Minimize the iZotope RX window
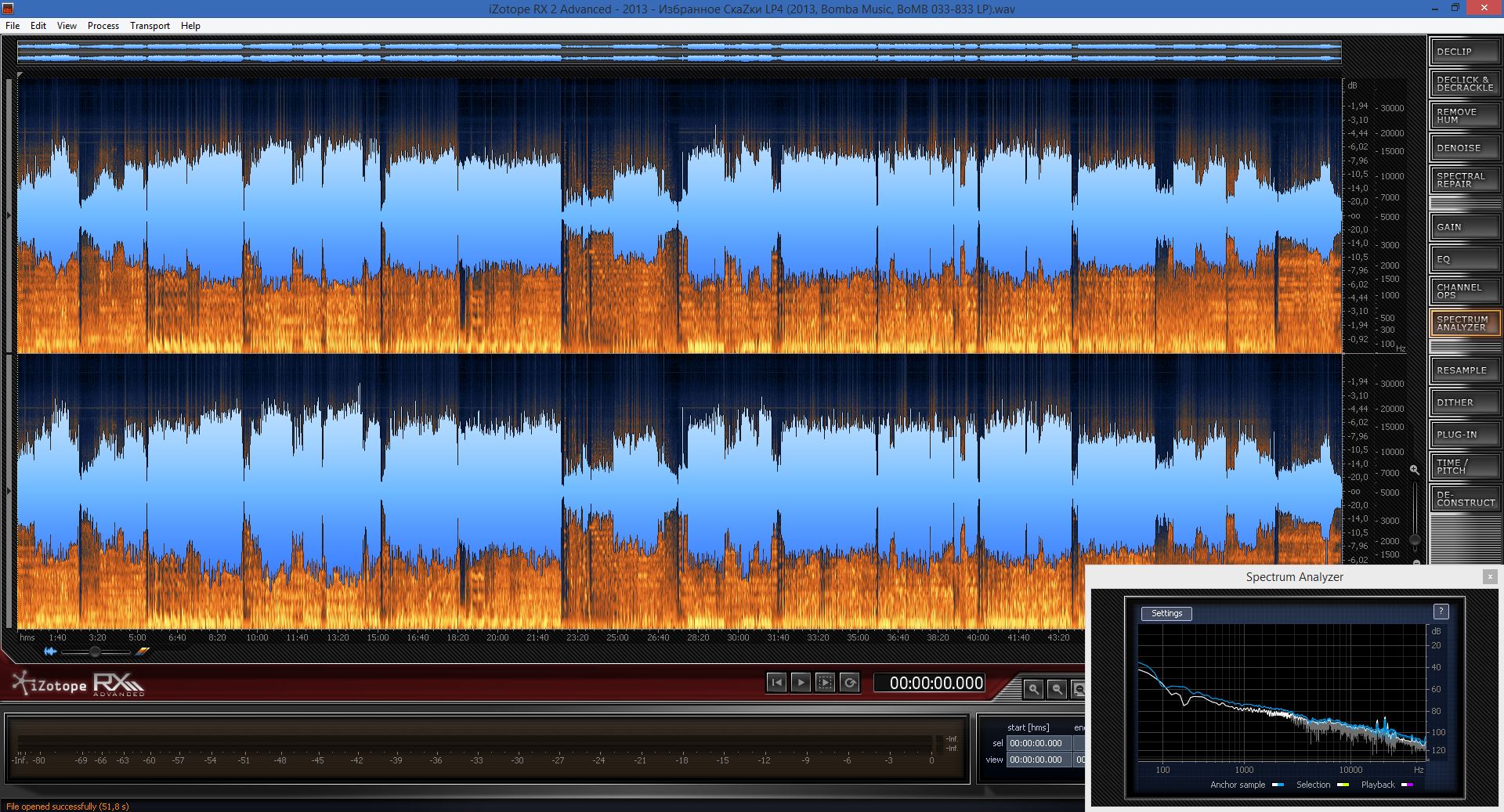Viewport: 1504px width, 812px height. (x=1434, y=9)
